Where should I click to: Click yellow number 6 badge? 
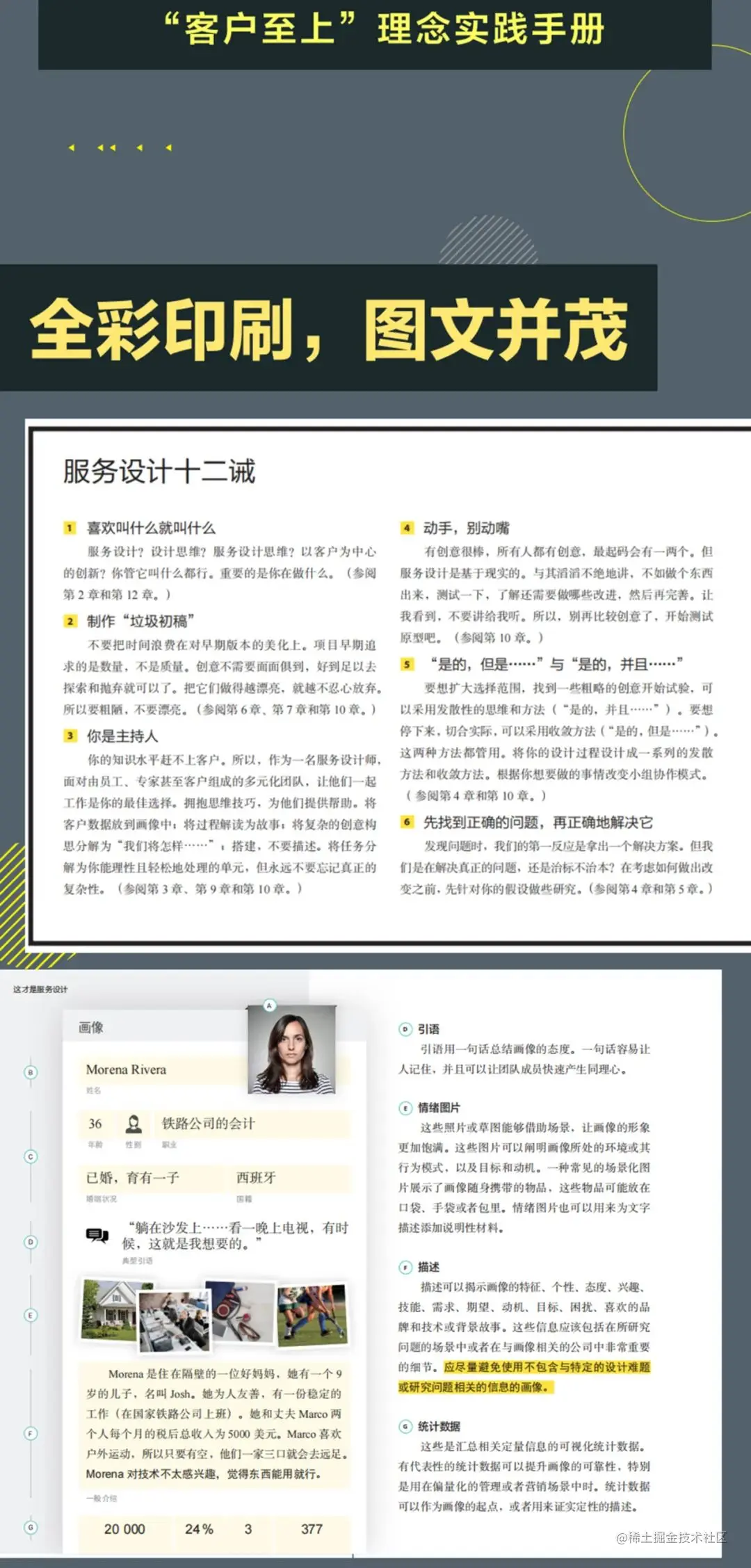[407, 822]
